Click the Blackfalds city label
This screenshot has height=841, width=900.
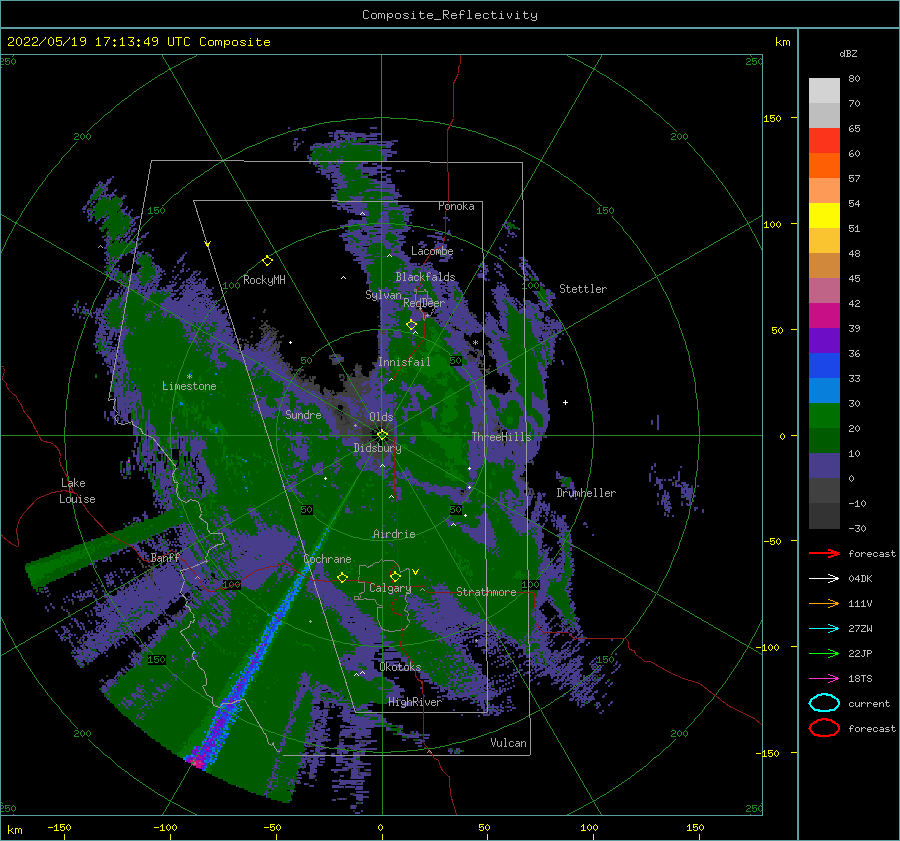(x=425, y=277)
